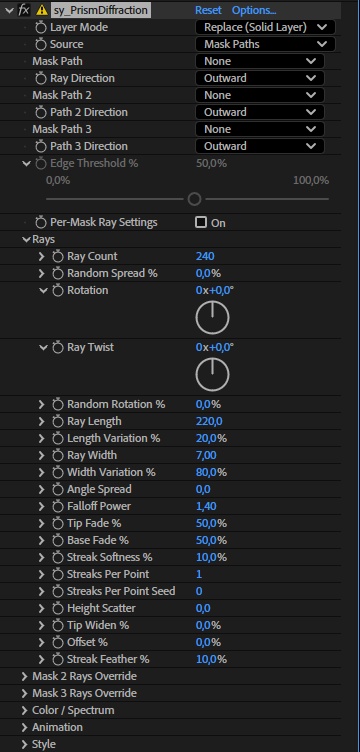This screenshot has width=360, height=752.
Task: Enable the Per-Mask Ray Settings checkbox
Action: click(x=201, y=223)
